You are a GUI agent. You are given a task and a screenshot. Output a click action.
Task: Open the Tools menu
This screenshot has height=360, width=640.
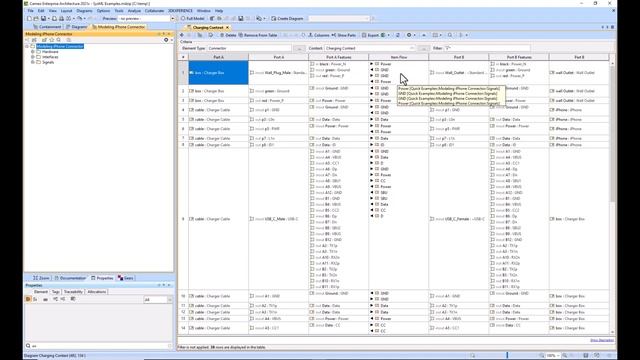click(x=119, y=11)
